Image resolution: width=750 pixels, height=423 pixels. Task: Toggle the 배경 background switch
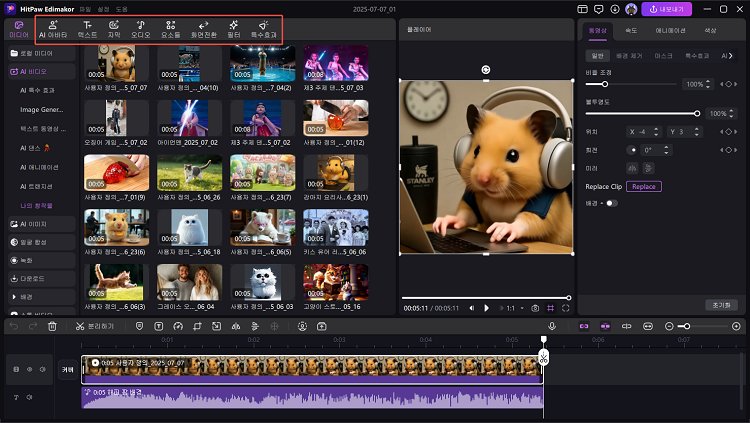pos(611,203)
